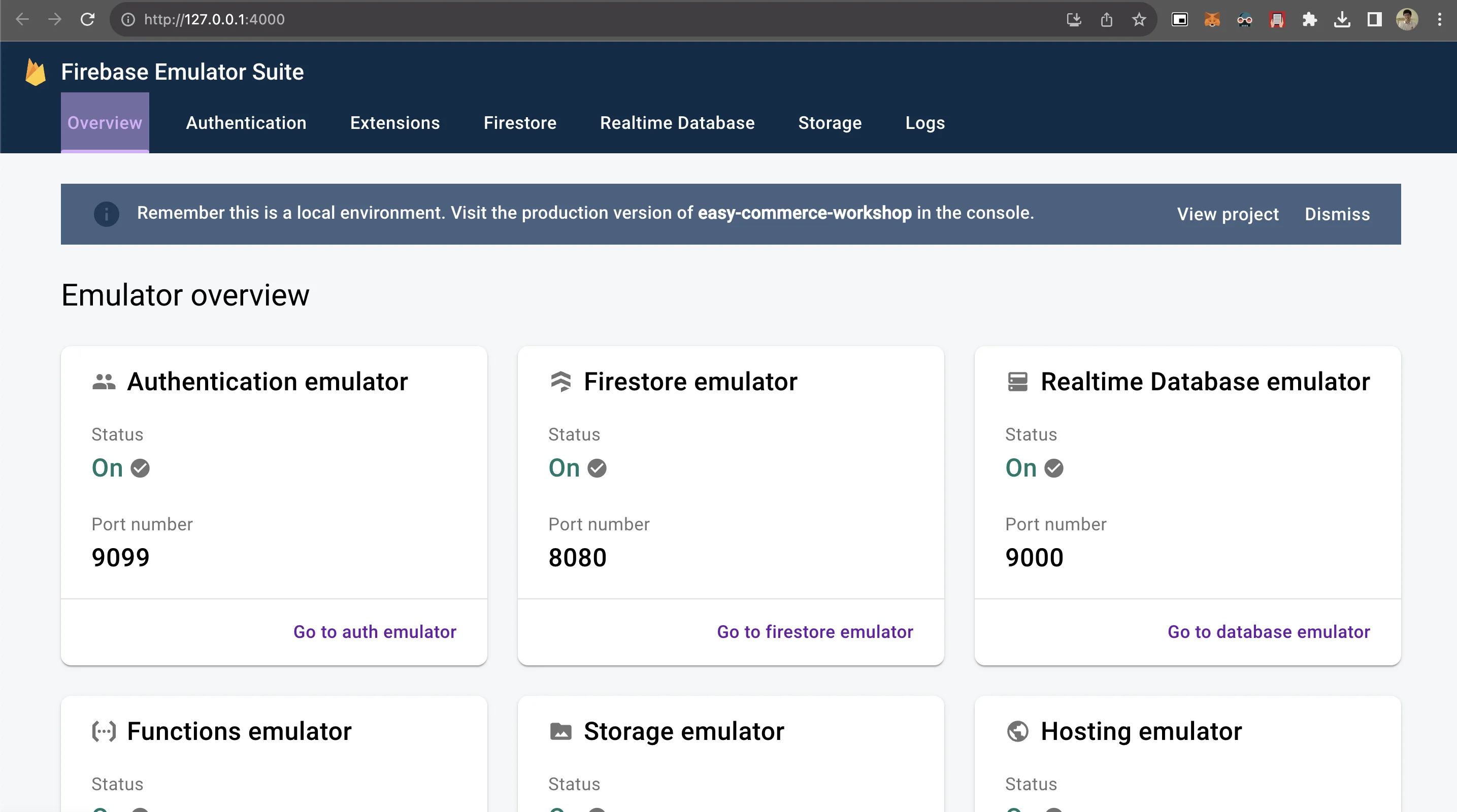Open the Realtime Database tab
1457x812 pixels.
pos(677,123)
